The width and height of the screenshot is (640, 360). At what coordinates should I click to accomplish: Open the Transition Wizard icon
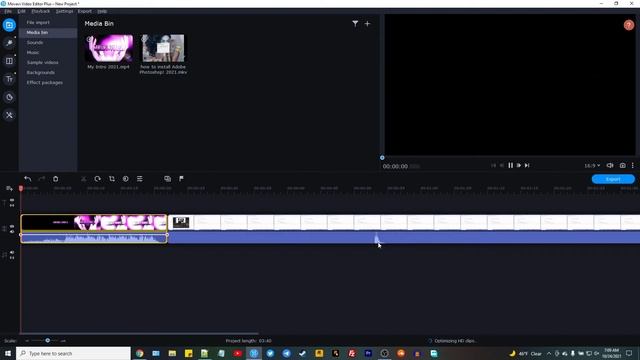pyautogui.click(x=167, y=179)
